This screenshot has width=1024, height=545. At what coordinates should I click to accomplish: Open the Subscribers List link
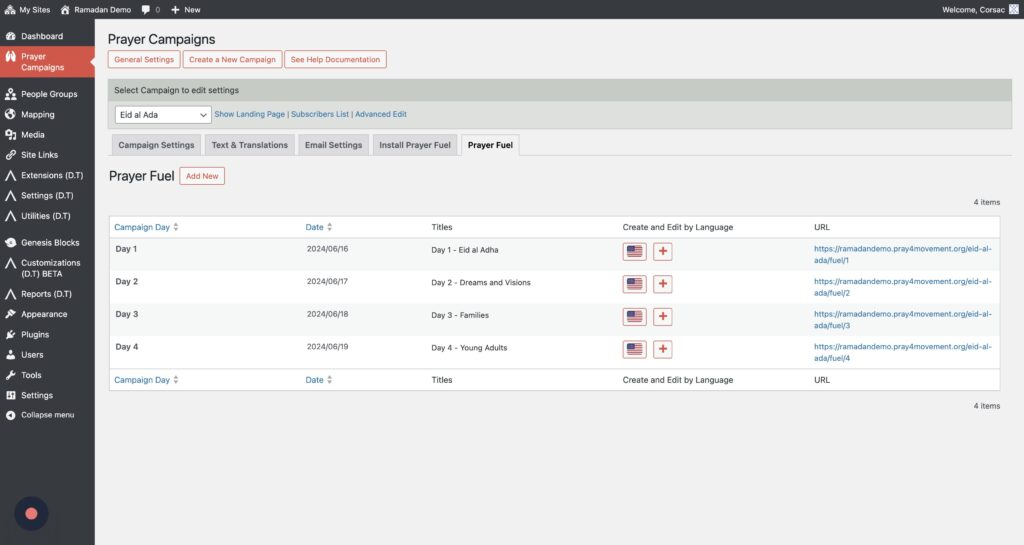pyautogui.click(x=320, y=115)
